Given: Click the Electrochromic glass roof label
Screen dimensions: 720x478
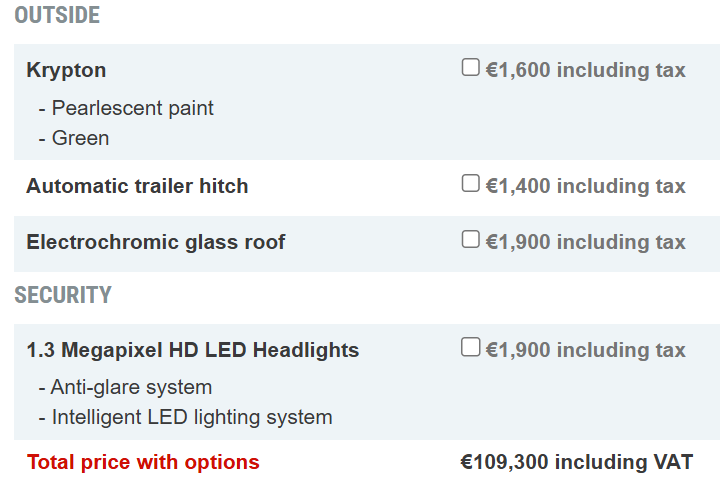Looking at the screenshot, I should 155,242.
